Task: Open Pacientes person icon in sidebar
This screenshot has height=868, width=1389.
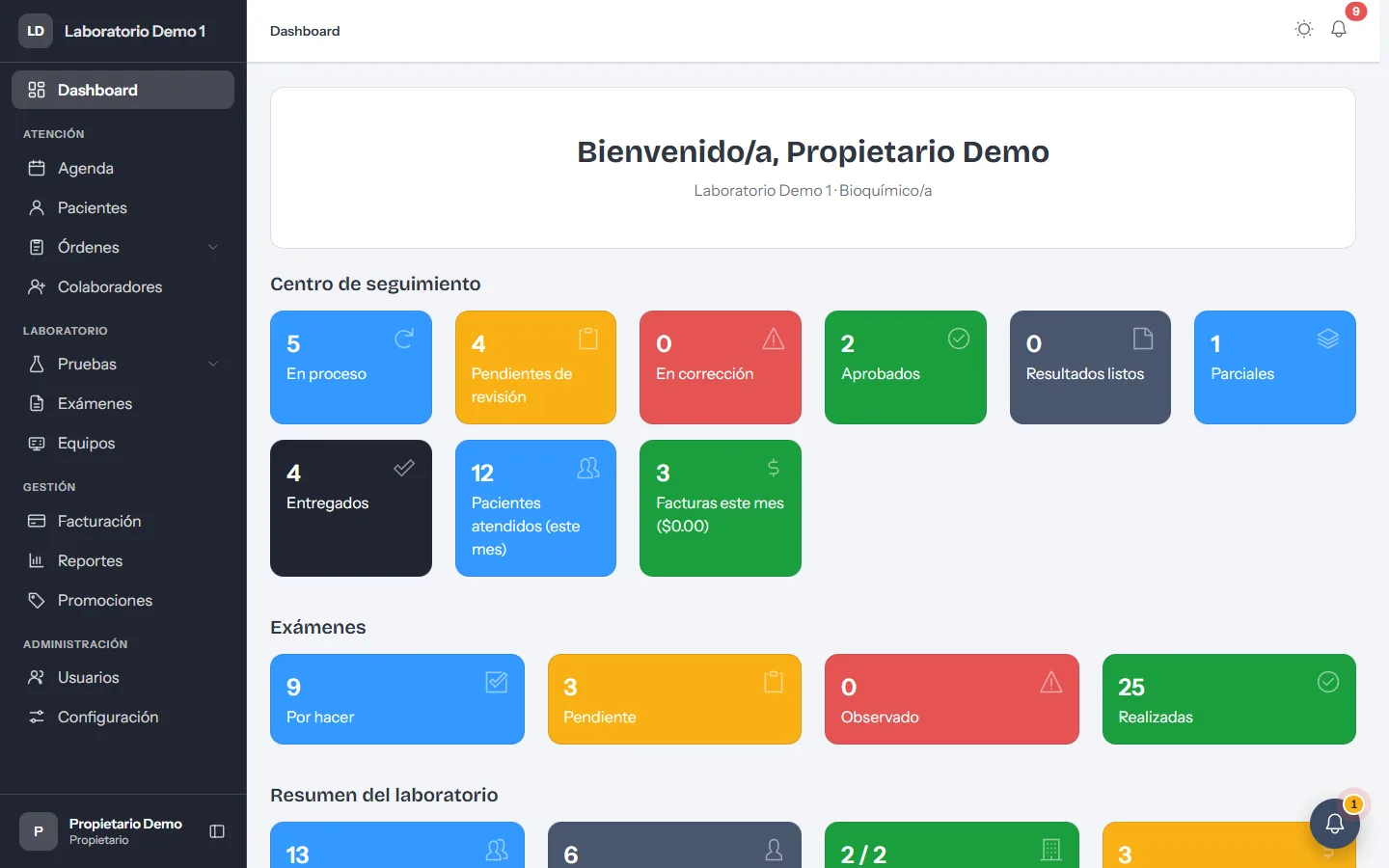Action: 37,207
